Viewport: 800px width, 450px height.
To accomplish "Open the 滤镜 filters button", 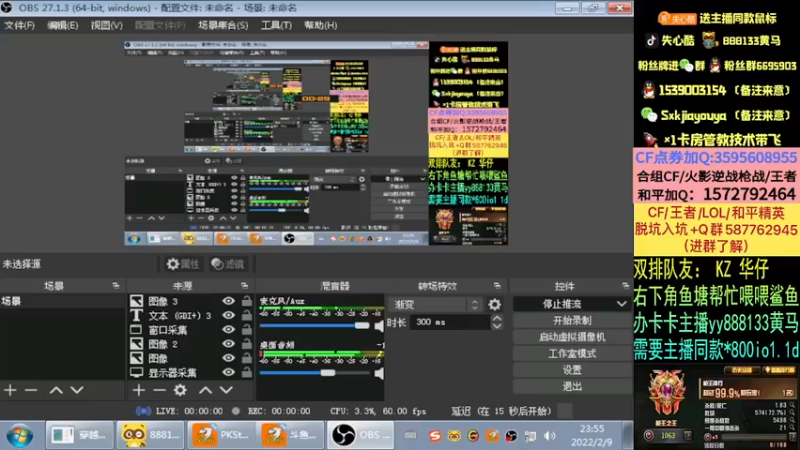I will point(228,264).
